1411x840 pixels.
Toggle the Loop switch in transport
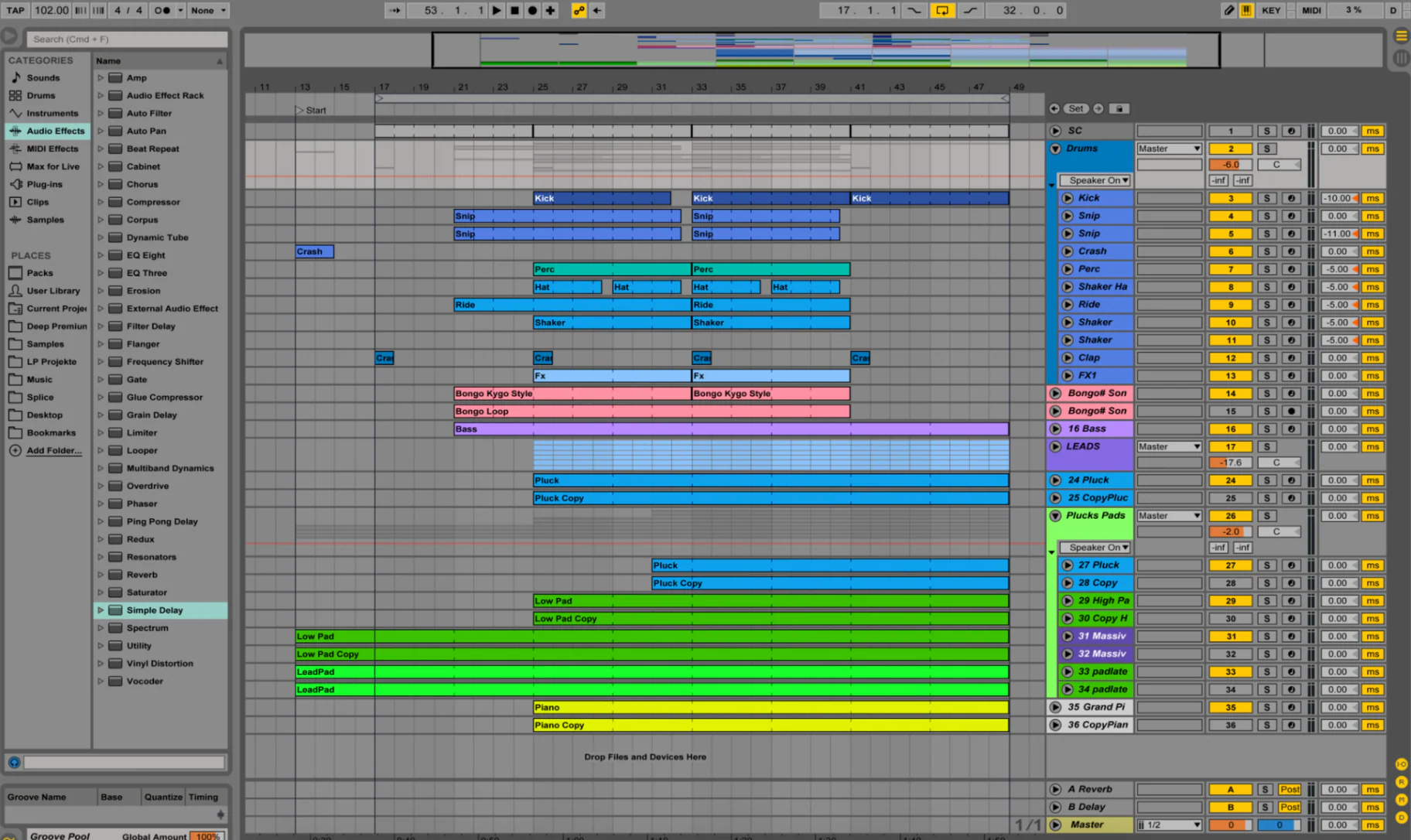pyautogui.click(x=941, y=11)
